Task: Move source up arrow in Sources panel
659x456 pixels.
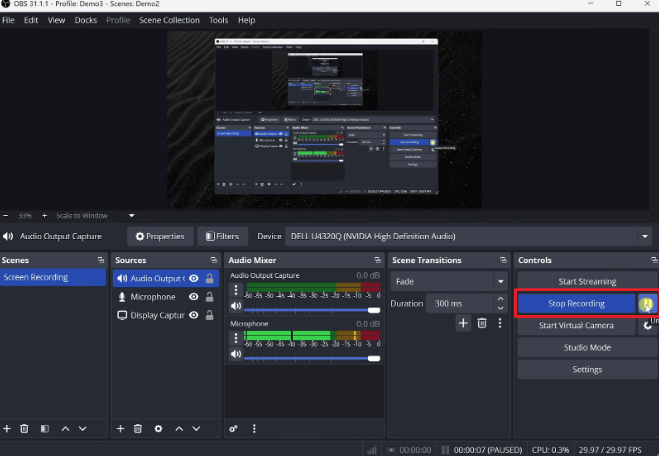Action: click(x=179, y=429)
